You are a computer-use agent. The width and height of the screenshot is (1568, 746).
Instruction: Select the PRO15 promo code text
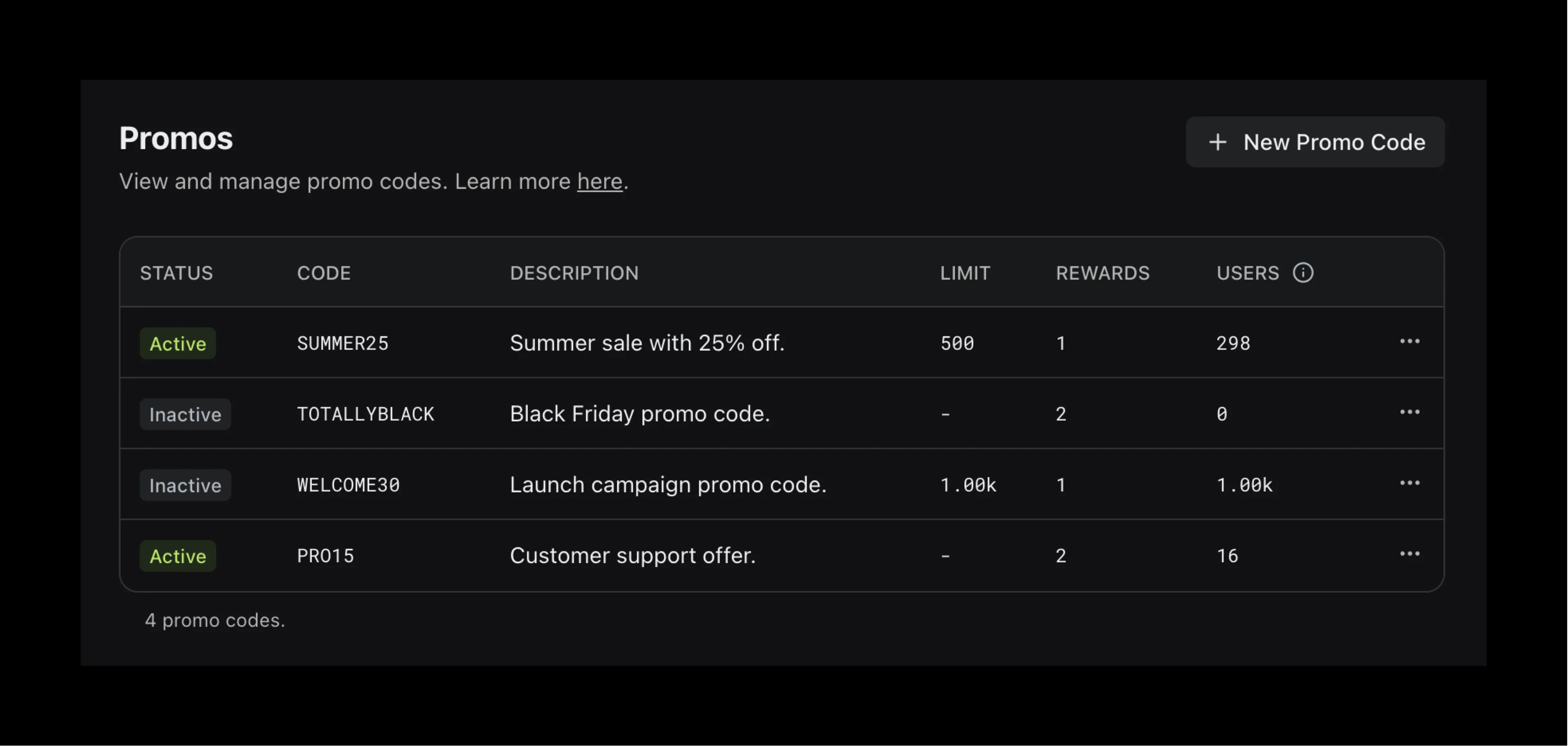pyautogui.click(x=326, y=556)
